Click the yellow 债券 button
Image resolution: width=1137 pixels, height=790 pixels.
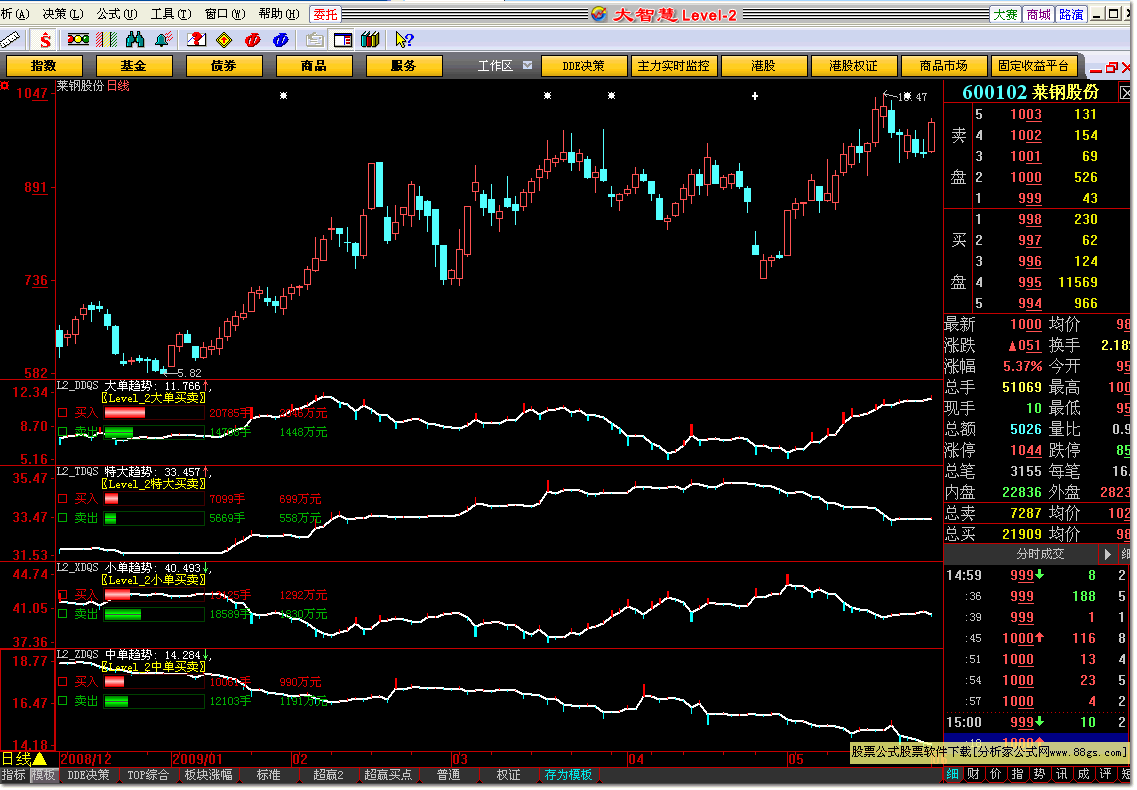224,66
